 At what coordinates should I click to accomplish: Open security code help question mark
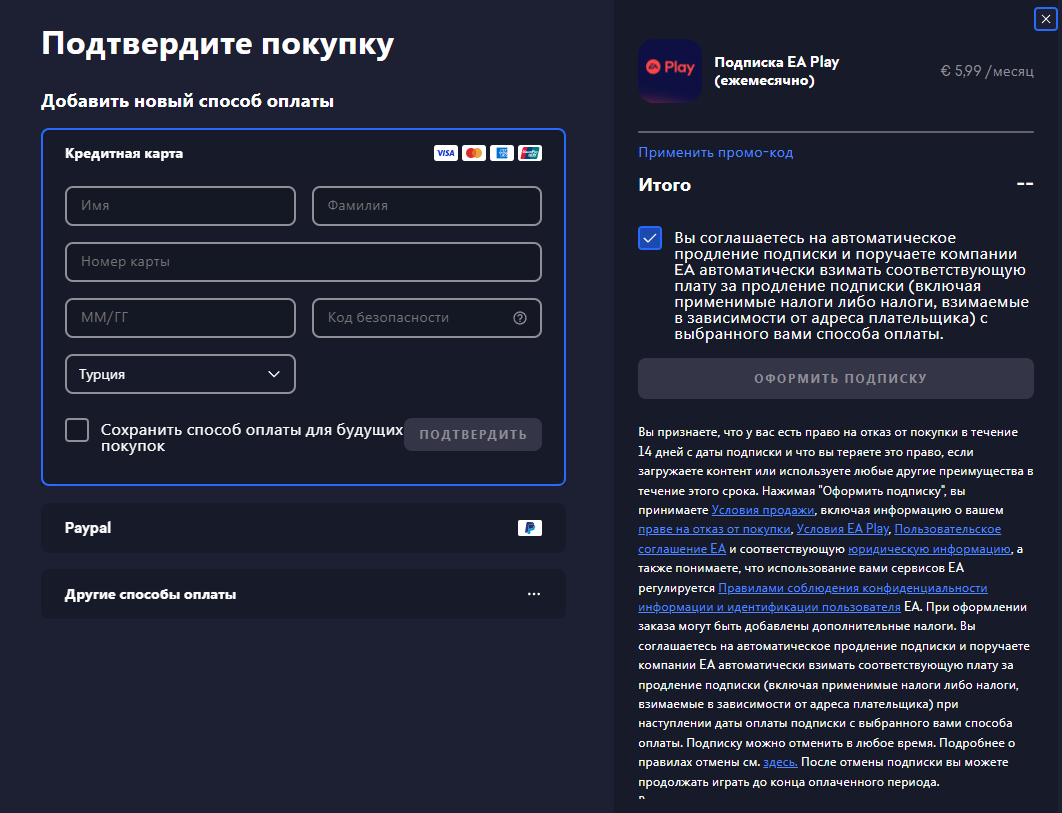pyautogui.click(x=520, y=318)
